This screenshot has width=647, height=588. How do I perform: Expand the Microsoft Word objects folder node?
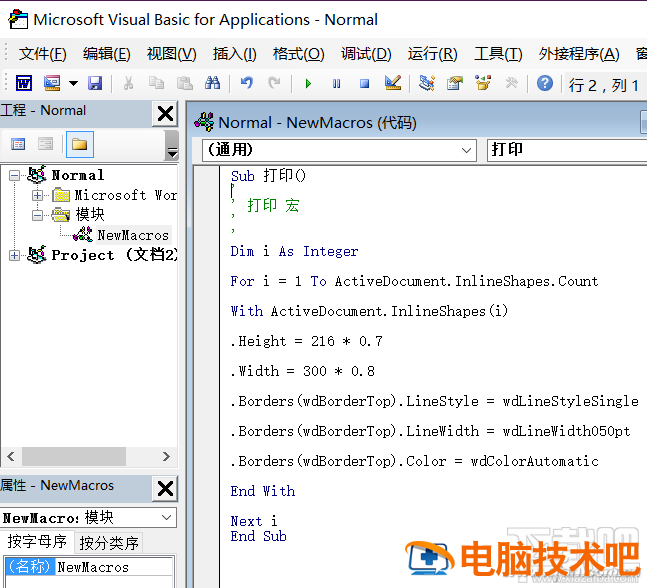37,195
